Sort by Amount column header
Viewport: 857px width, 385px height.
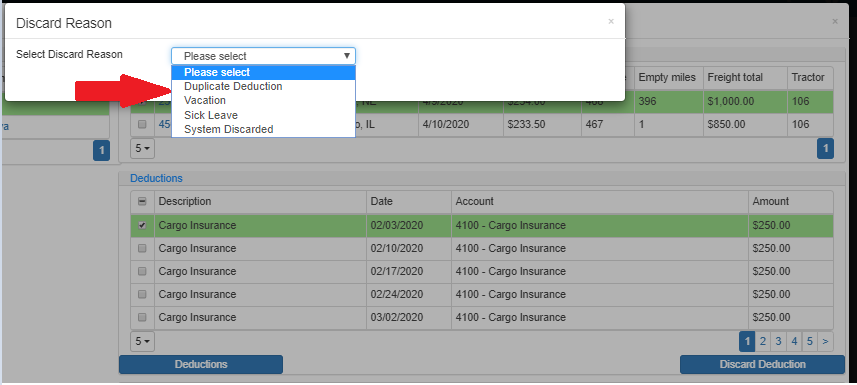[770, 201]
